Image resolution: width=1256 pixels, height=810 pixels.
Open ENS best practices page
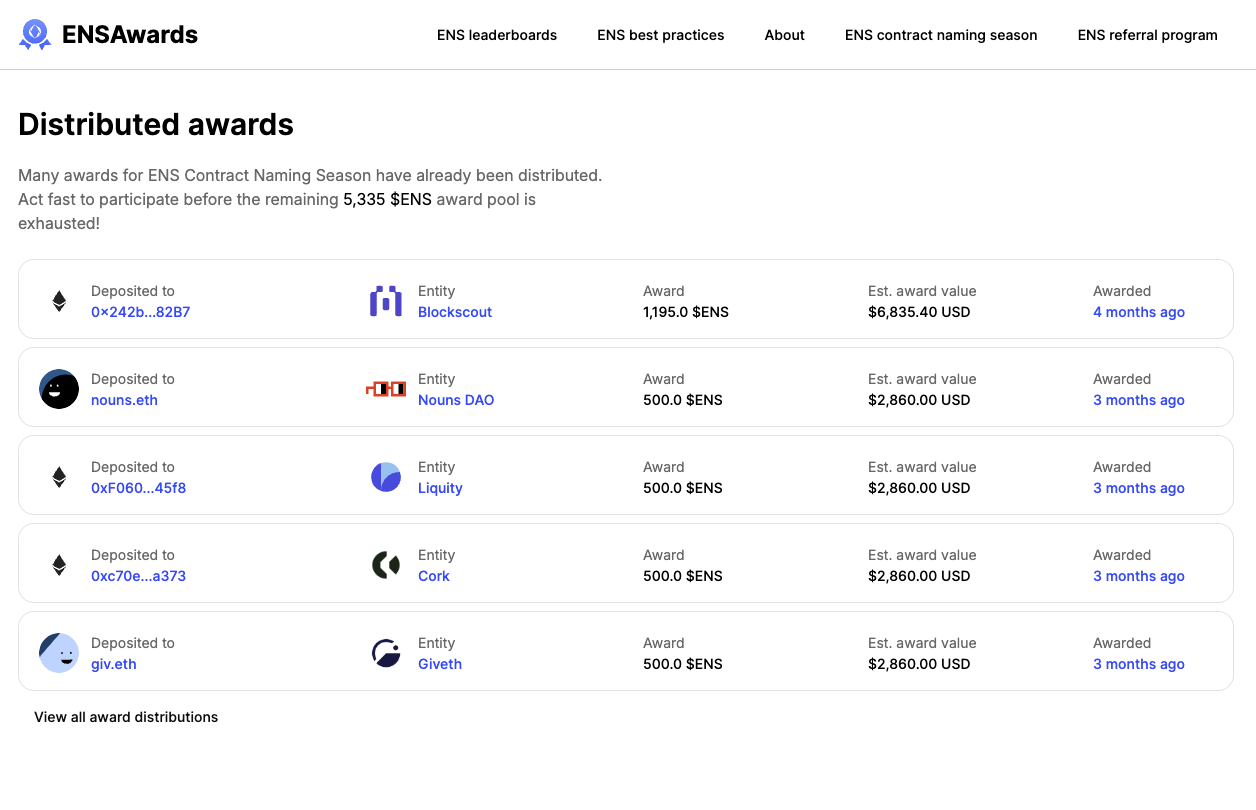[661, 35]
